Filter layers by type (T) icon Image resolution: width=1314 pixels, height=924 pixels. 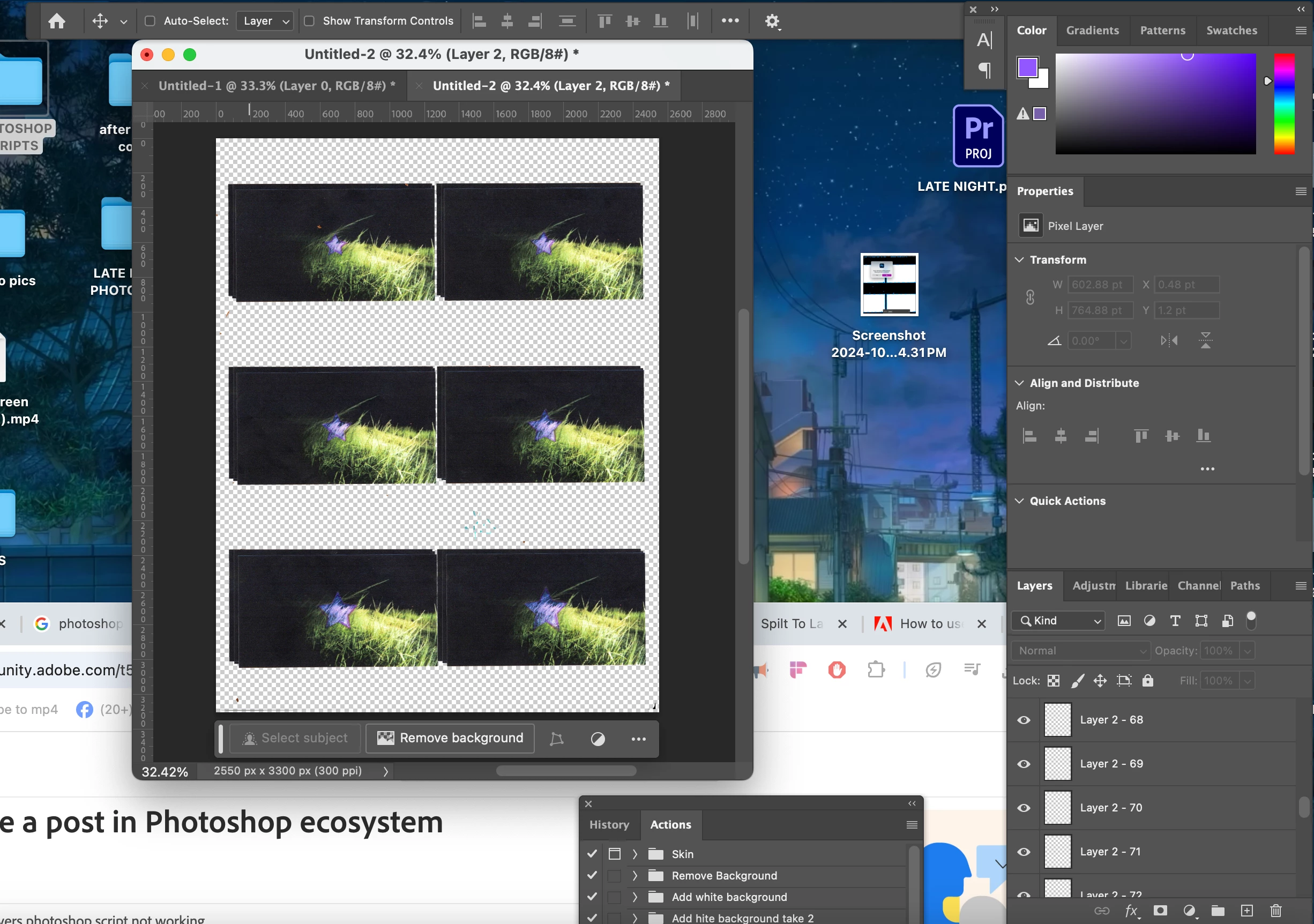point(1175,621)
